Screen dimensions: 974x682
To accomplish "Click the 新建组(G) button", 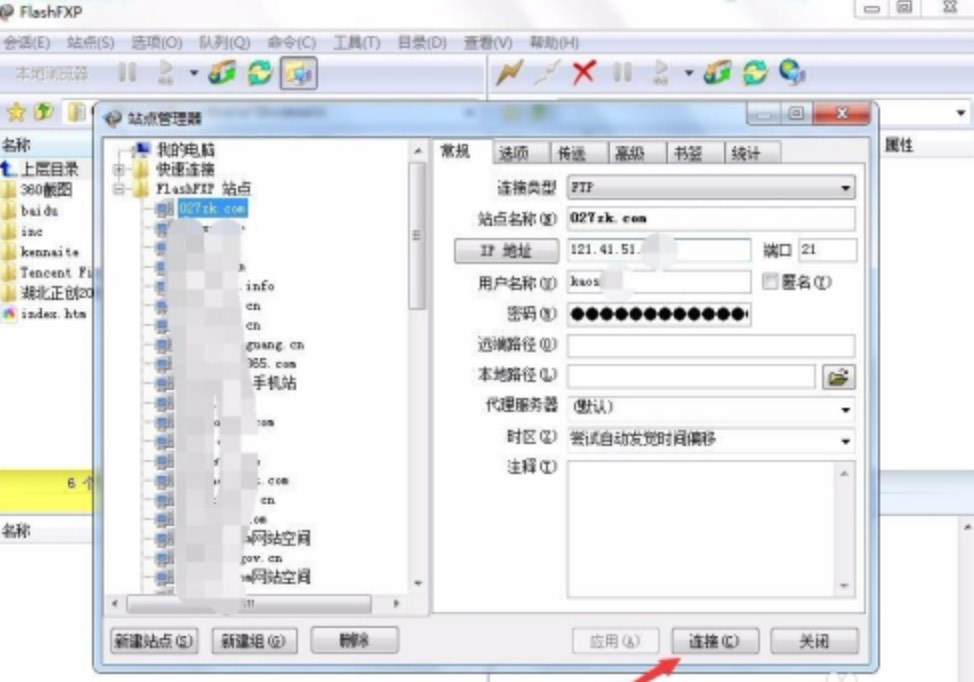I will 254,641.
